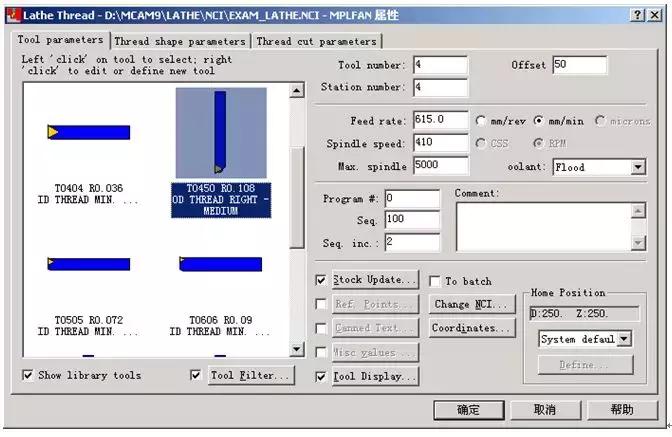The width and height of the screenshot is (672, 437).
Task: Click the Station number field
Action: [441, 87]
